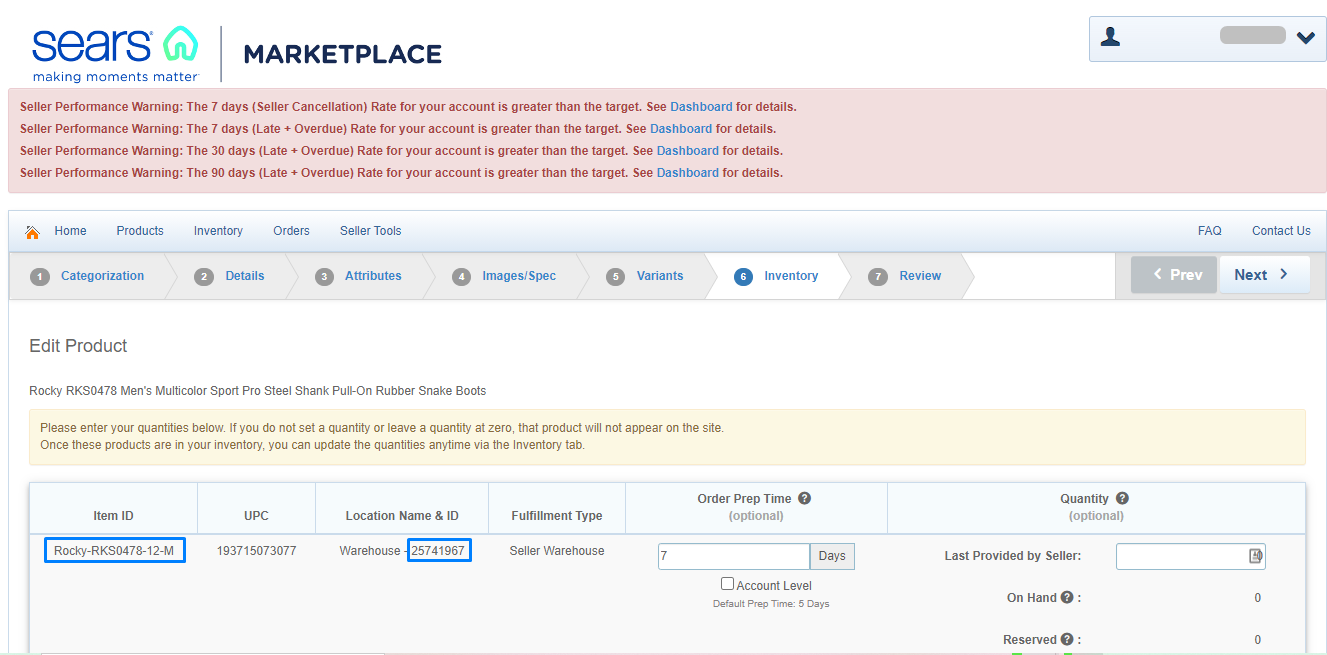Screen dimensions: 1327x655
Task: Click the icon inside Last Provided field
Action: pyautogui.click(x=1255, y=556)
